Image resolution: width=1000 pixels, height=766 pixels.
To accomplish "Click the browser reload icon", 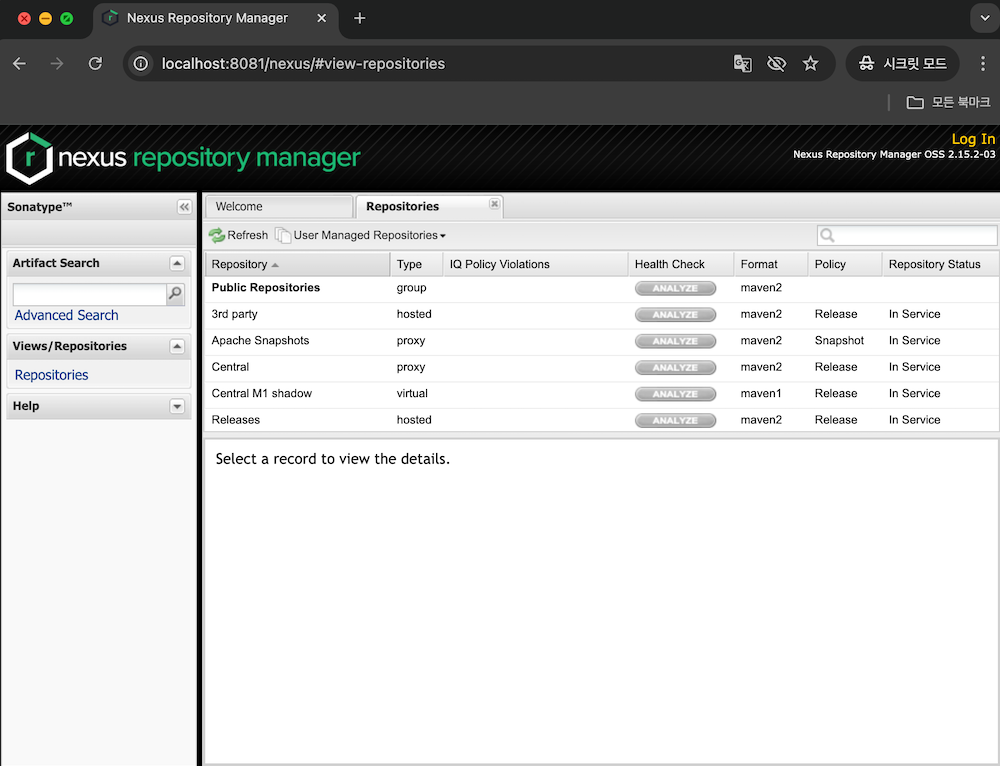I will click(95, 63).
